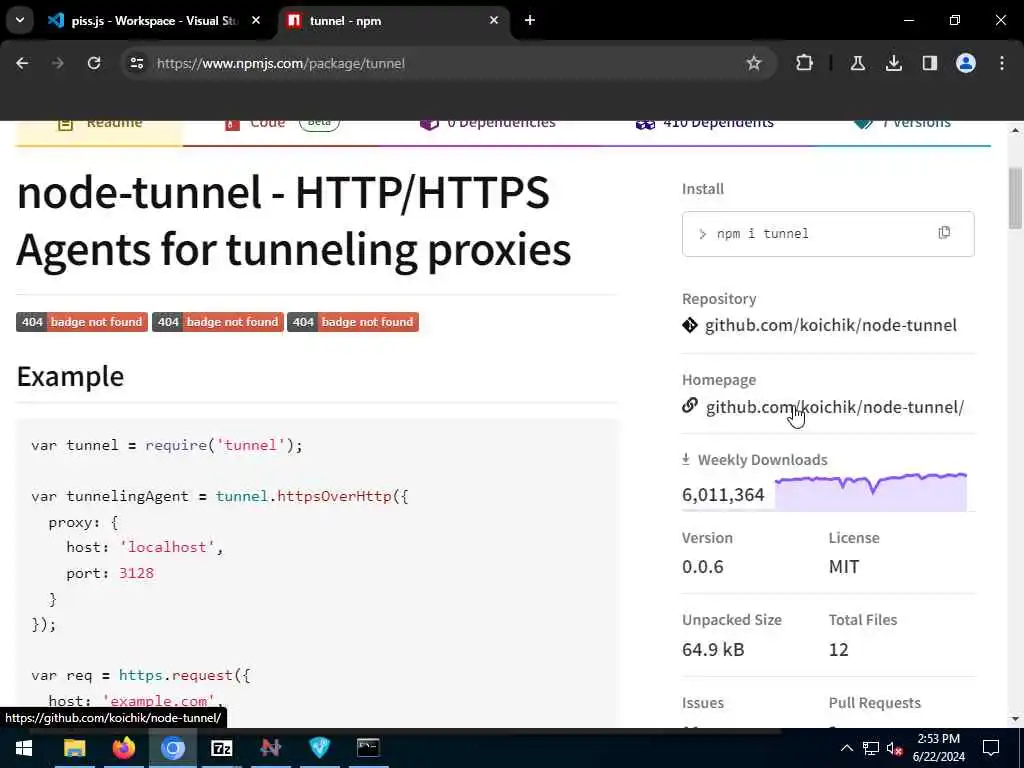
Task: Open homepage link github.com/koichik/node-tunnel/
Action: [835, 407]
